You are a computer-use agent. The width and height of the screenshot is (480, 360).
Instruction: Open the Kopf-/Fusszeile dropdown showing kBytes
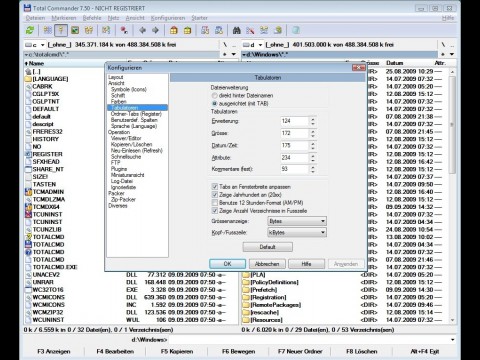coord(297,232)
